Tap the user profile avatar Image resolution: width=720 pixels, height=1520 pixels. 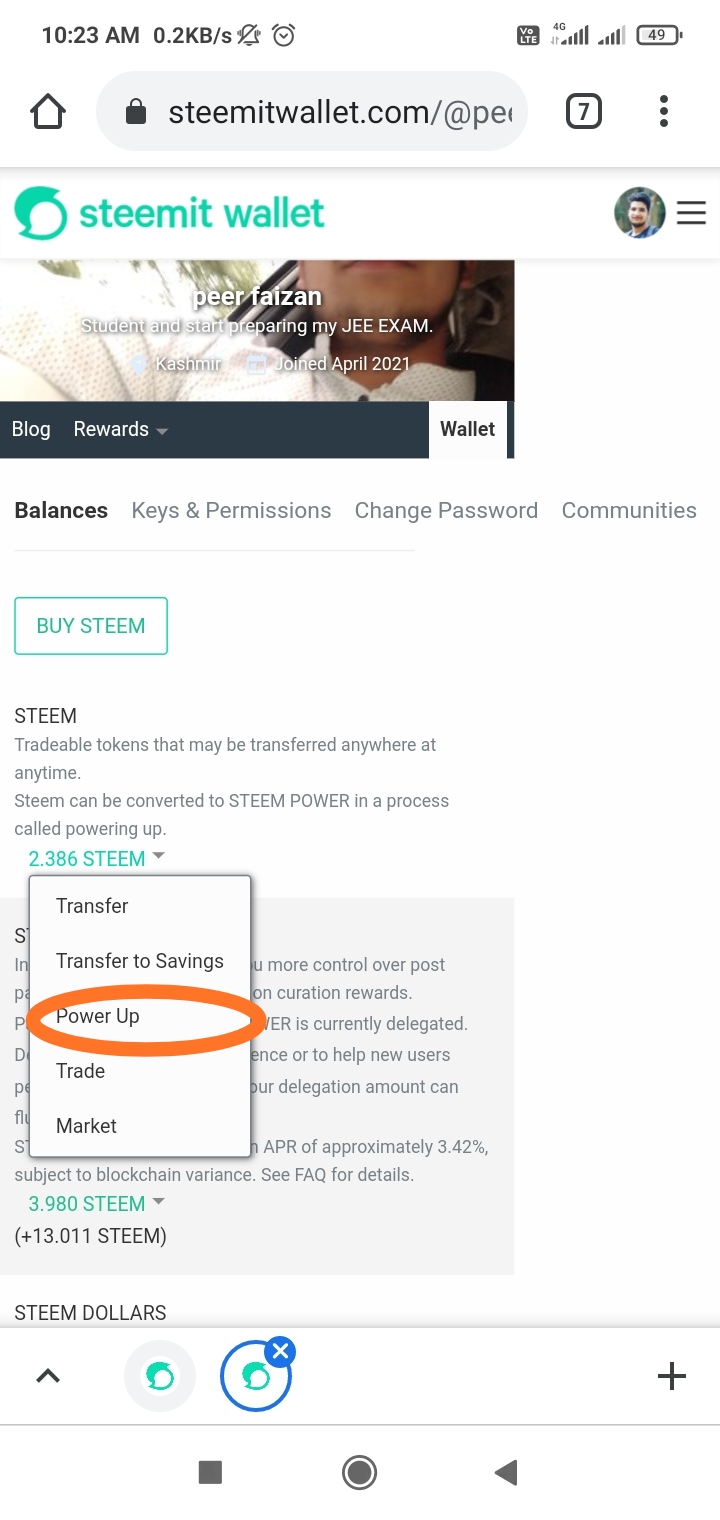pyautogui.click(x=639, y=213)
